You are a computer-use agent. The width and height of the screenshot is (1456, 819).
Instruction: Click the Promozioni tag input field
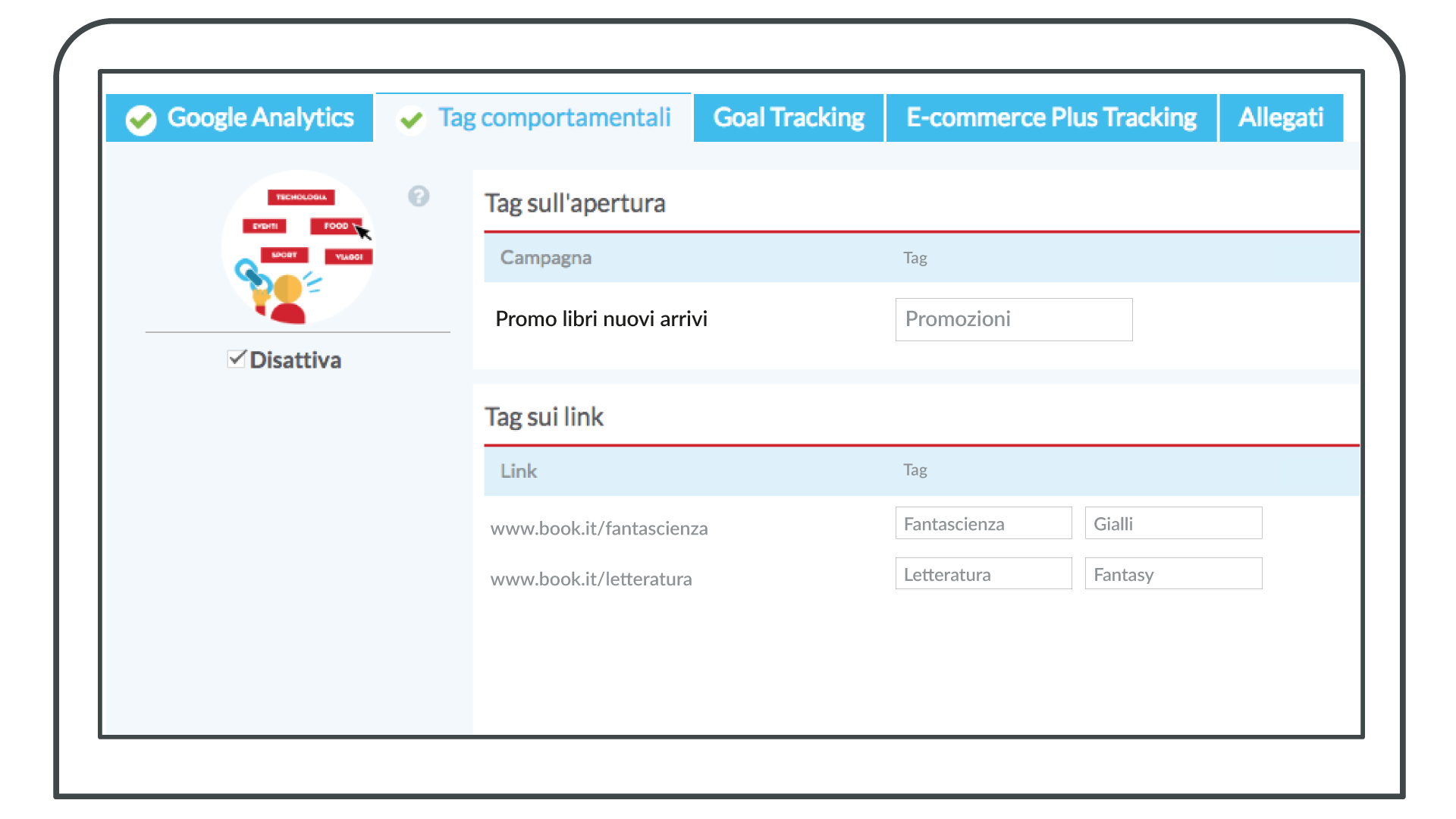coord(1013,318)
